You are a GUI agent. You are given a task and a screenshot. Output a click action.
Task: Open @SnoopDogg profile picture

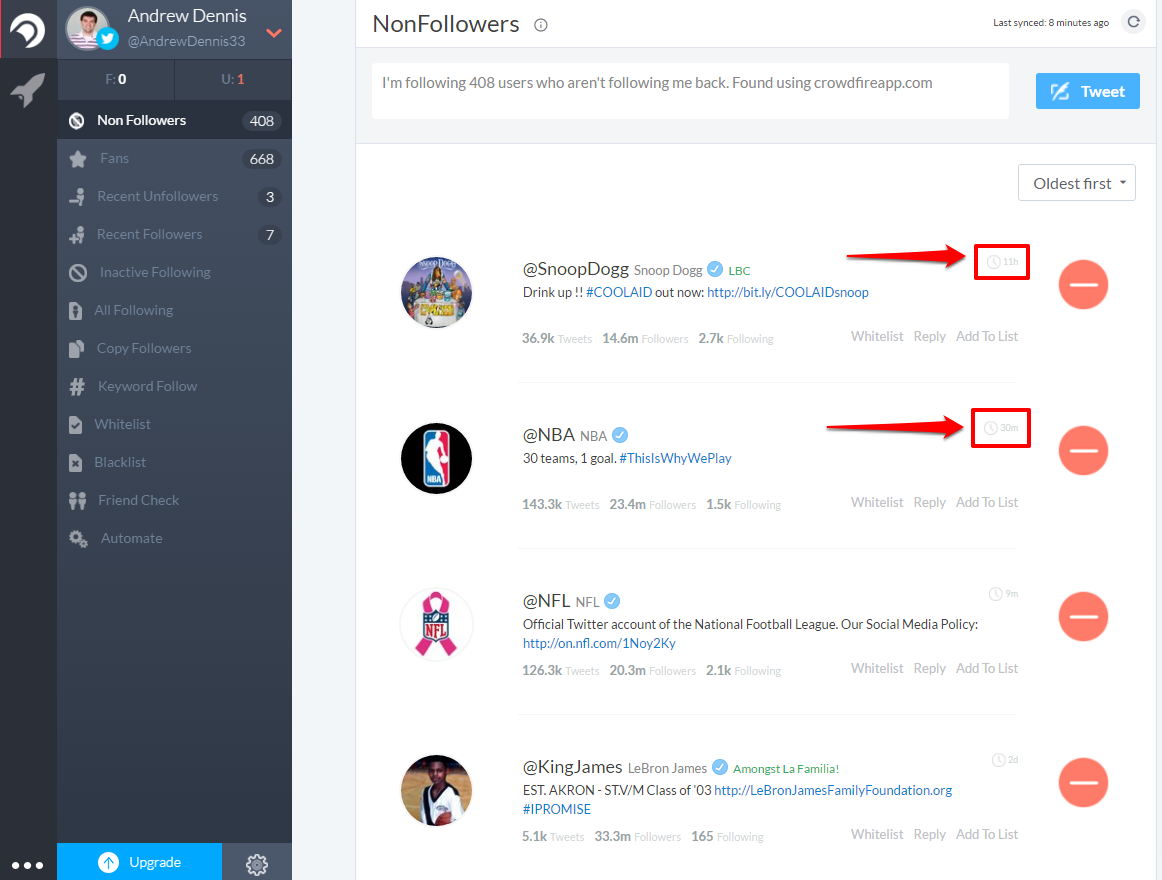tap(436, 293)
